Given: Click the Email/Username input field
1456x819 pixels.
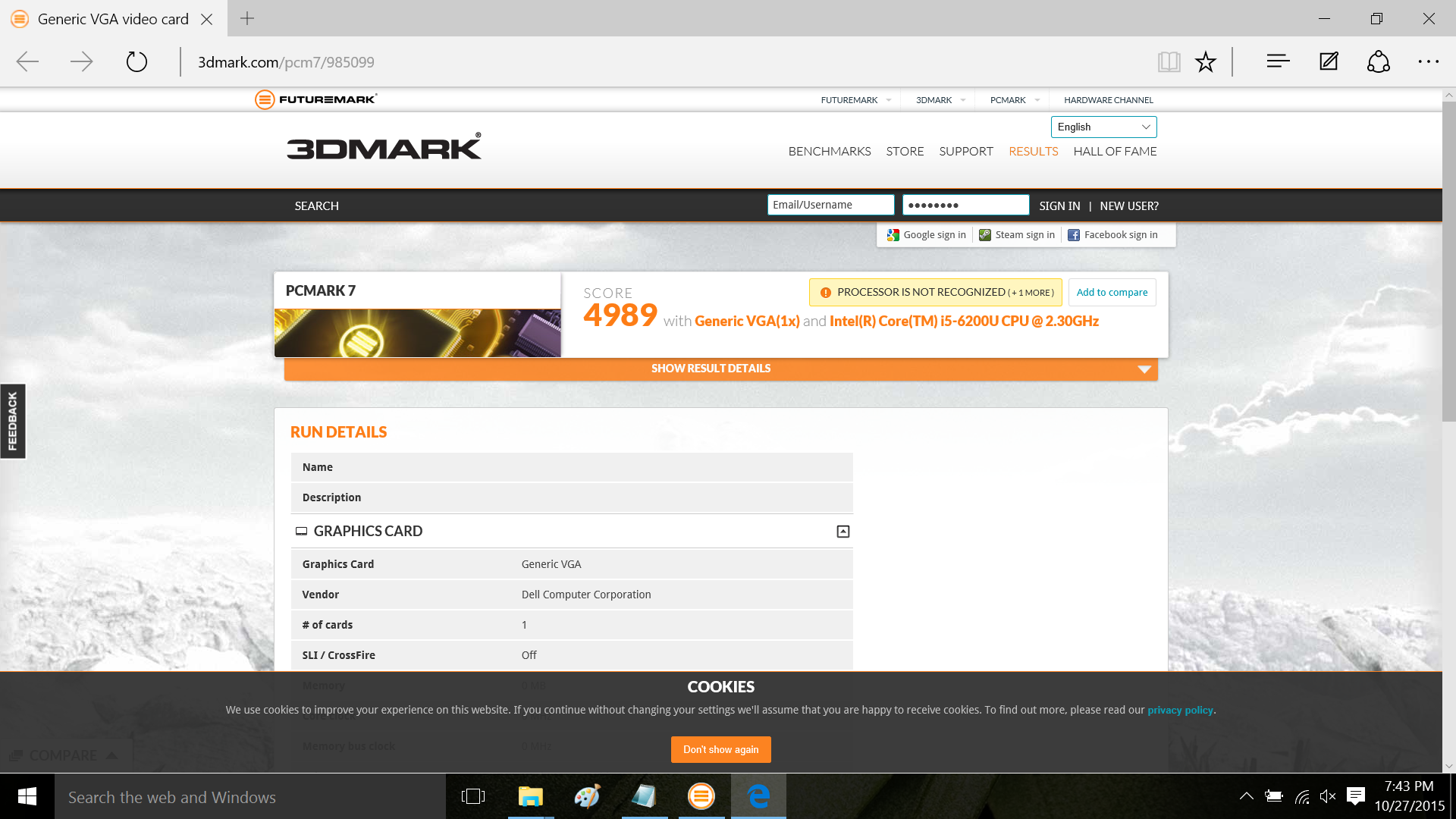Looking at the screenshot, I should [x=830, y=205].
